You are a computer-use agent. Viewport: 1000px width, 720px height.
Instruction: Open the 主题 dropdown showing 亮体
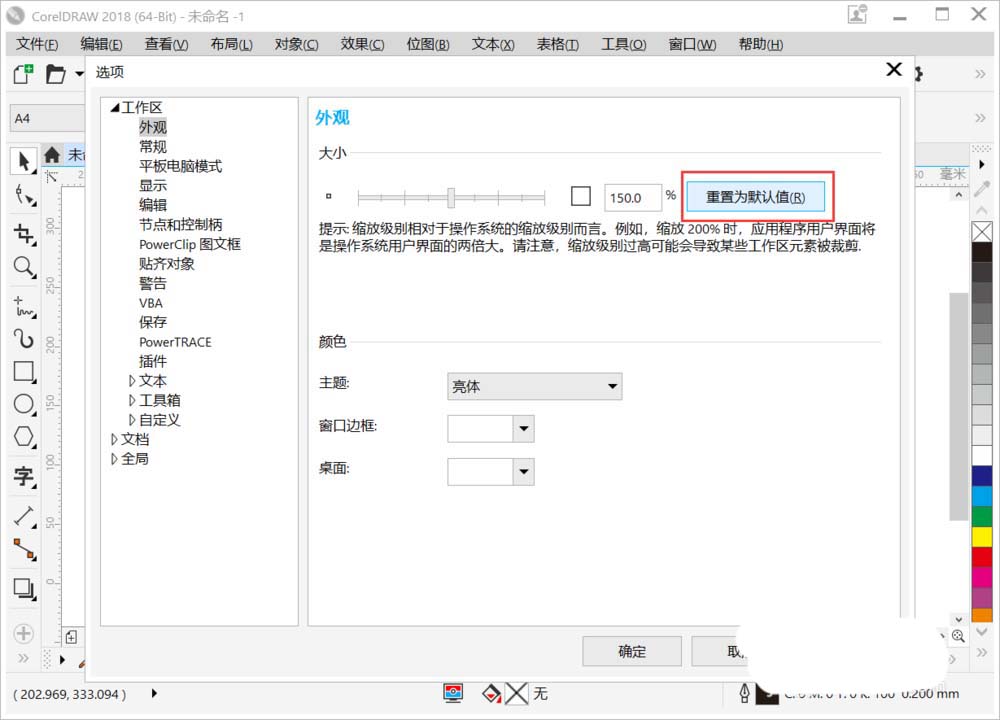click(533, 386)
